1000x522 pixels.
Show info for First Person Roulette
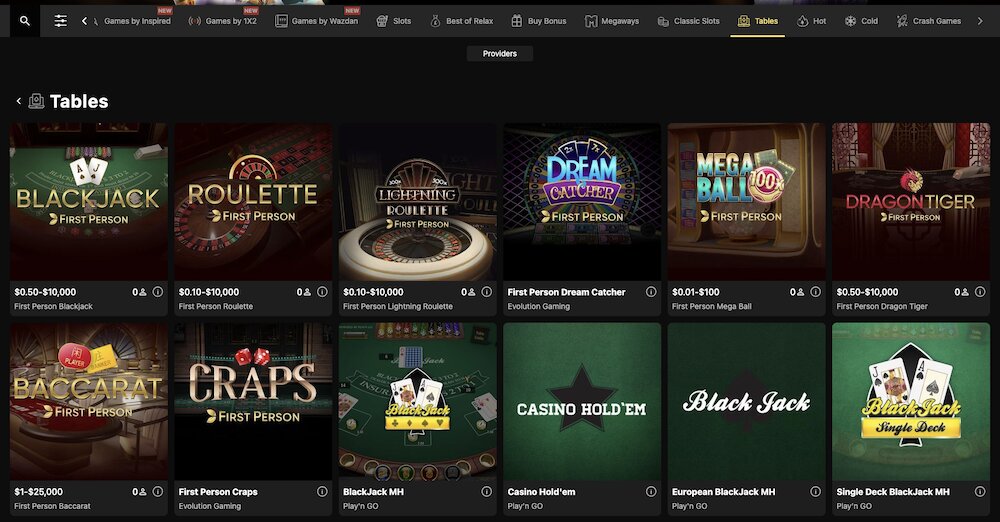coord(322,292)
